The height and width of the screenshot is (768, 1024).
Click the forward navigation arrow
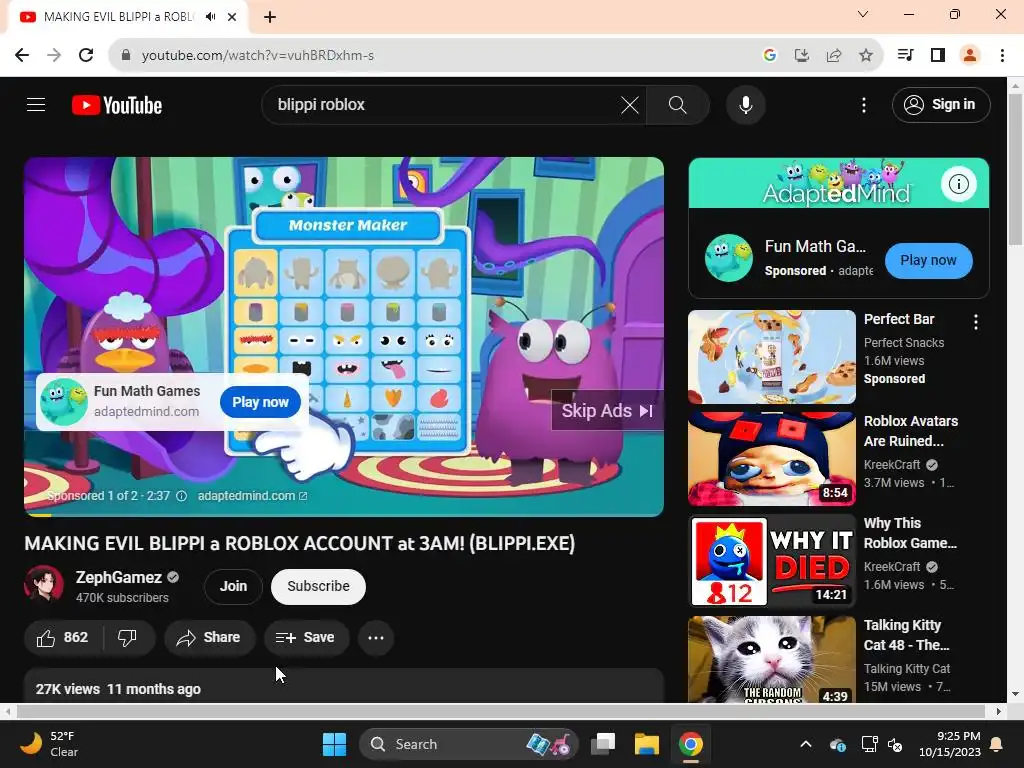54,56
